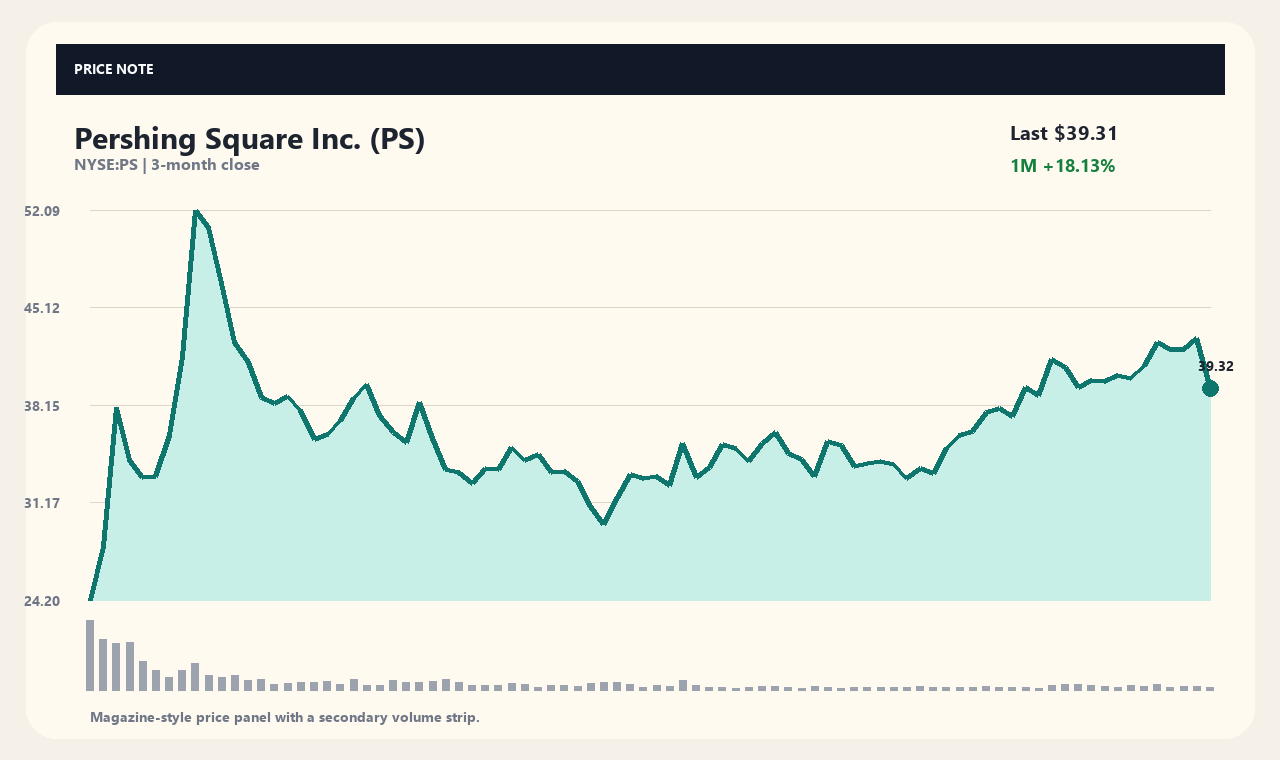Screen dimensions: 1280x760
Task: Click the 45.12 y-axis label
Action: (41, 308)
